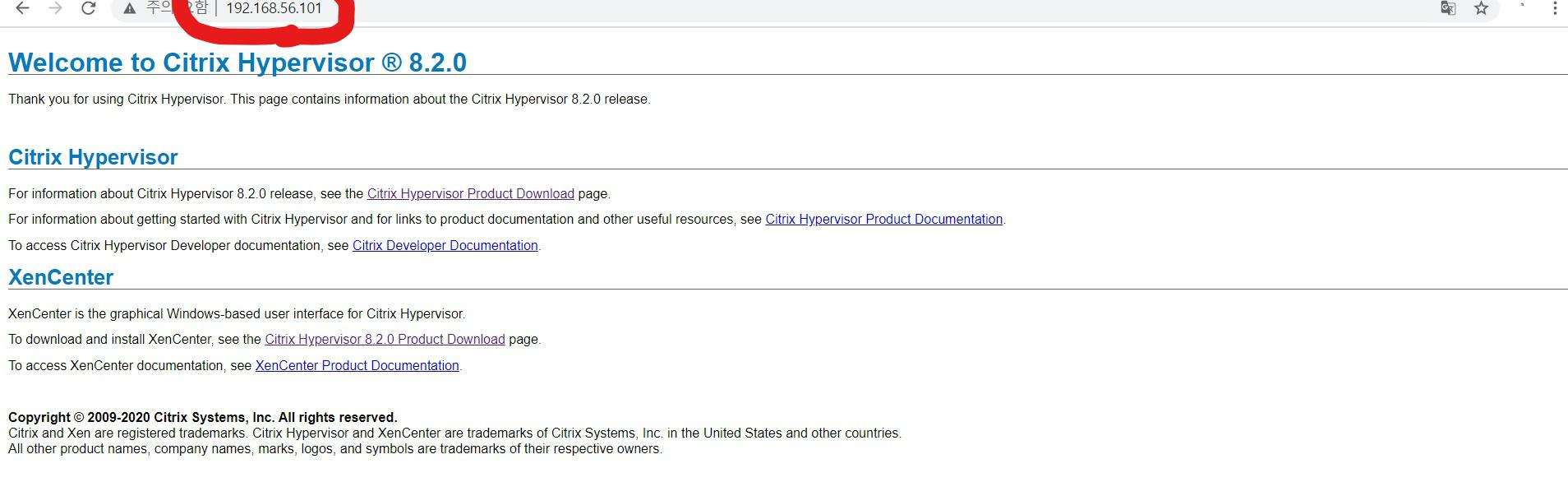Open the XenCenter Product Documentation link
The width and height of the screenshot is (1568, 482).
(357, 366)
